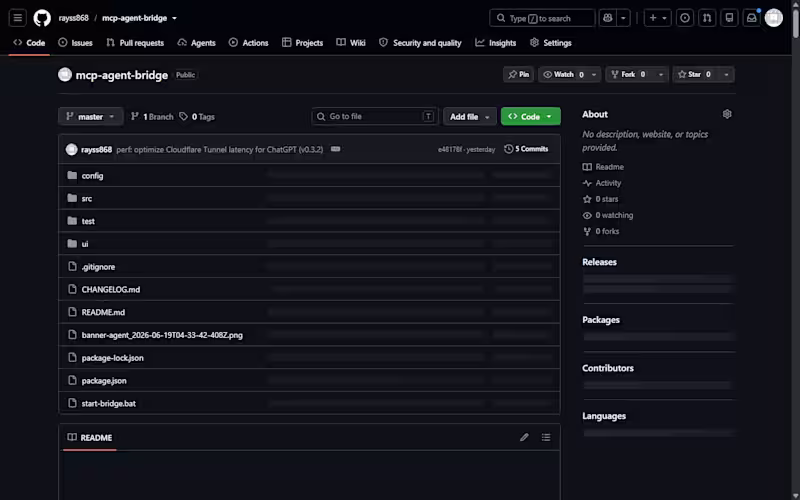Switch to the Issues tab

76,43
